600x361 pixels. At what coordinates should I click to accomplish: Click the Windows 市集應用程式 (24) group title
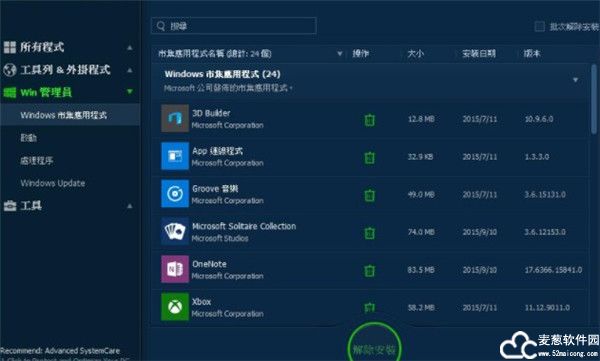222,74
